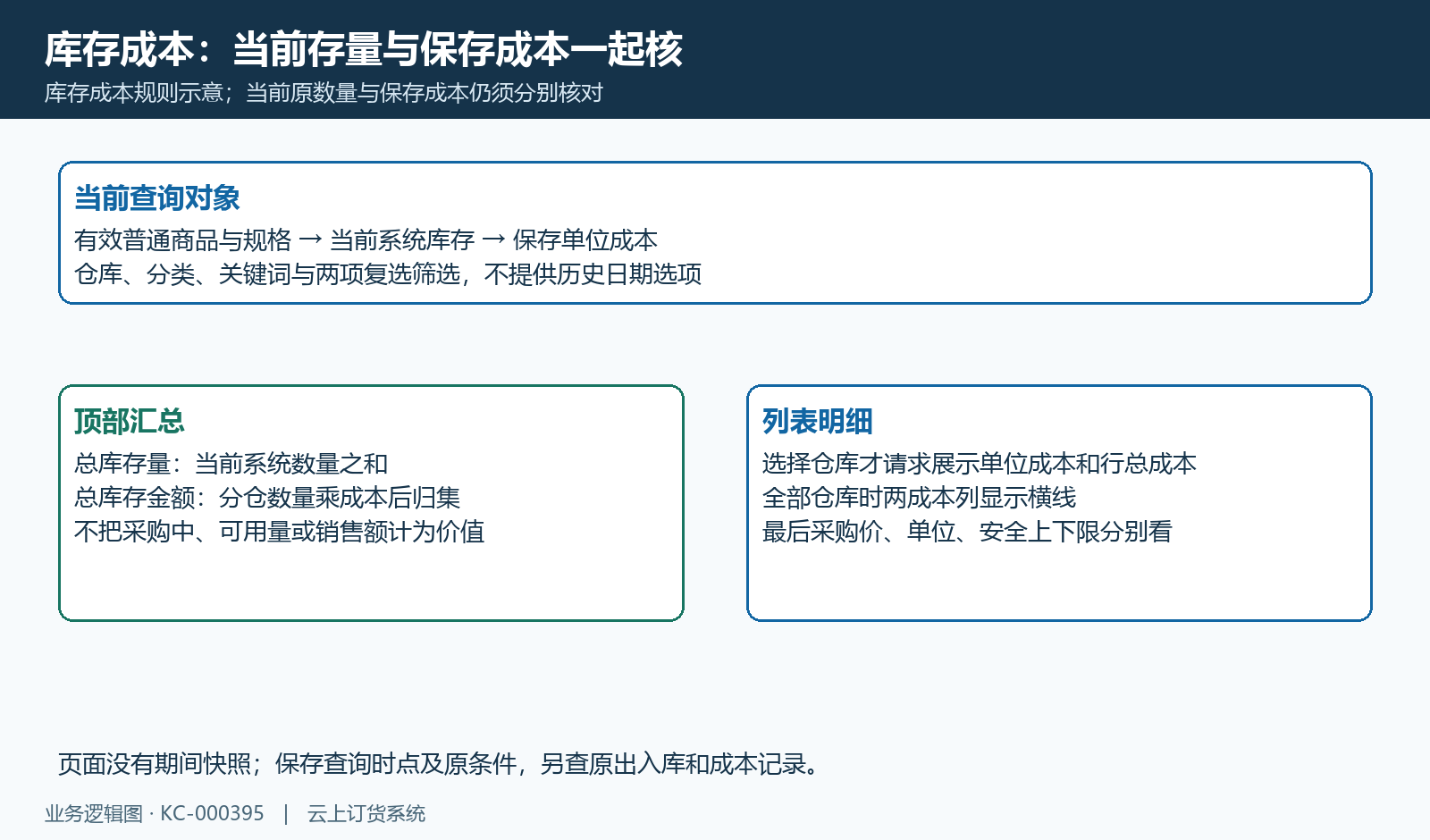
Task: Click the line '选择仓库才请求展示单位成本和行总成本'
Action: click(980, 463)
